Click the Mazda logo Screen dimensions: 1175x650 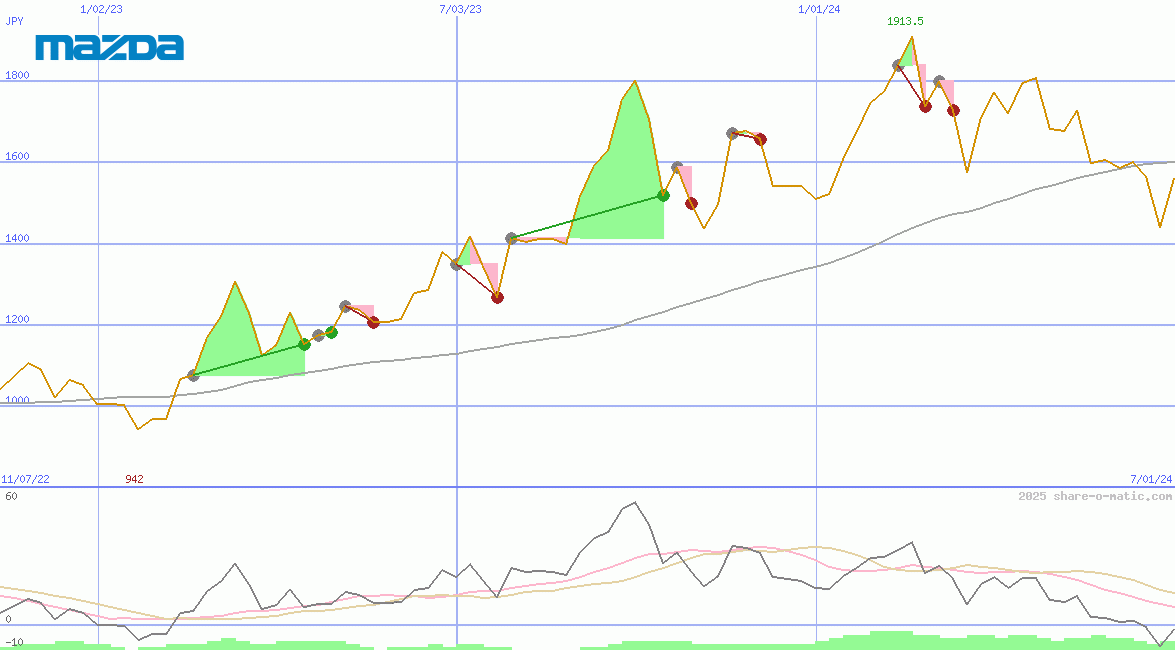(110, 47)
